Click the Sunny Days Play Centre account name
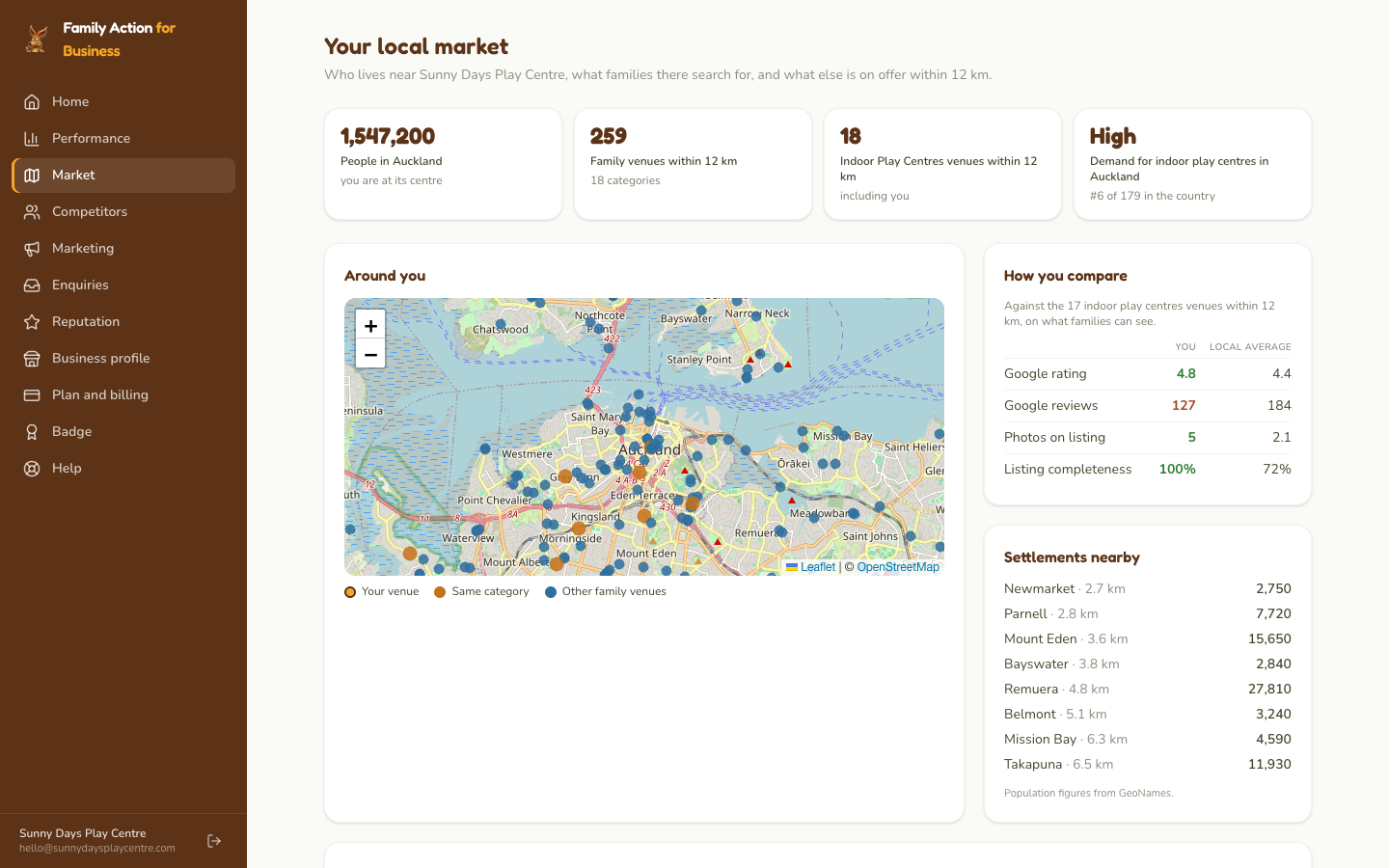1389x868 pixels. click(83, 833)
